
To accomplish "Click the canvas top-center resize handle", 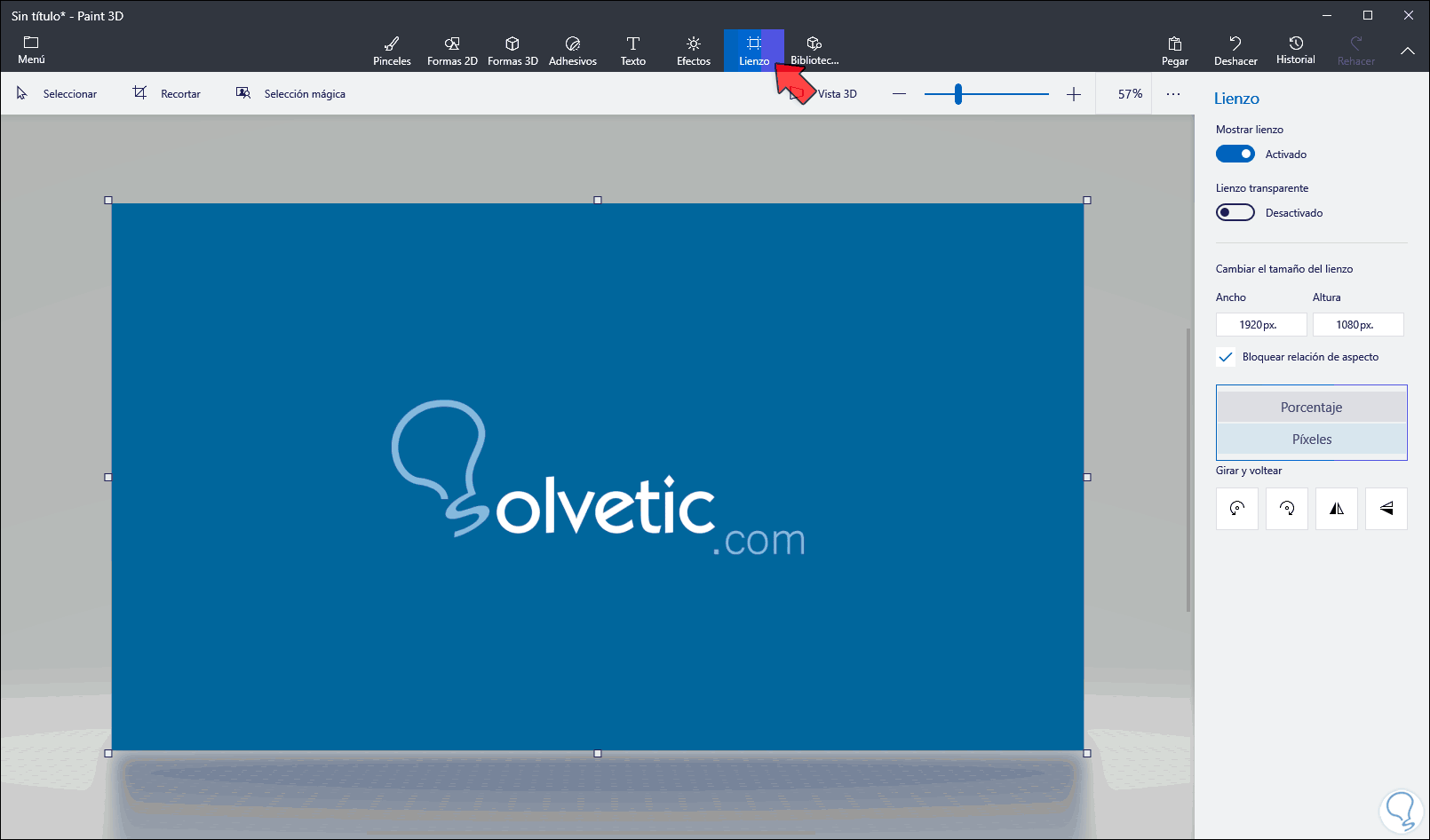I will (598, 201).
